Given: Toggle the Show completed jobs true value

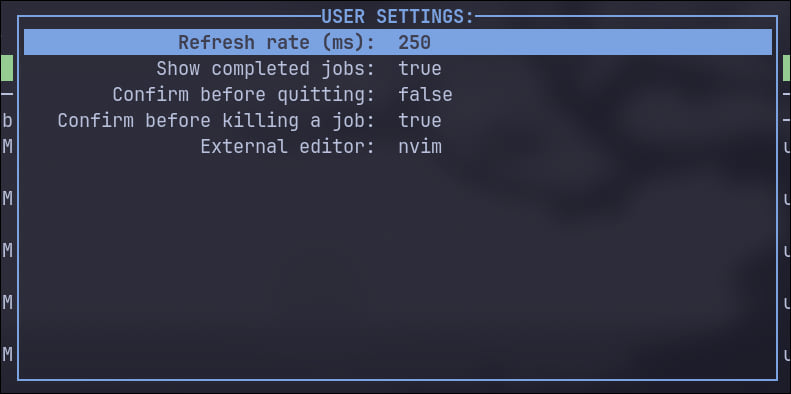Looking at the screenshot, I should 420,69.
